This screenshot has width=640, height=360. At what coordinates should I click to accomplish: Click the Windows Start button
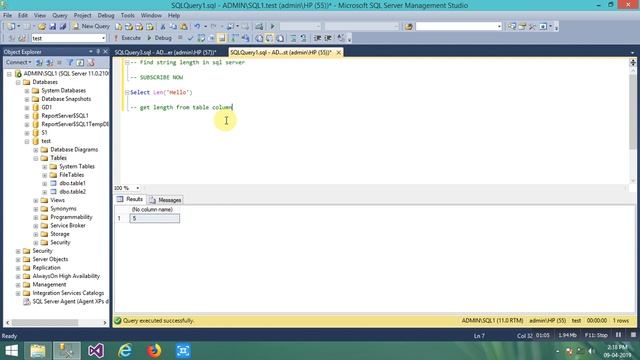pyautogui.click(x=11, y=351)
